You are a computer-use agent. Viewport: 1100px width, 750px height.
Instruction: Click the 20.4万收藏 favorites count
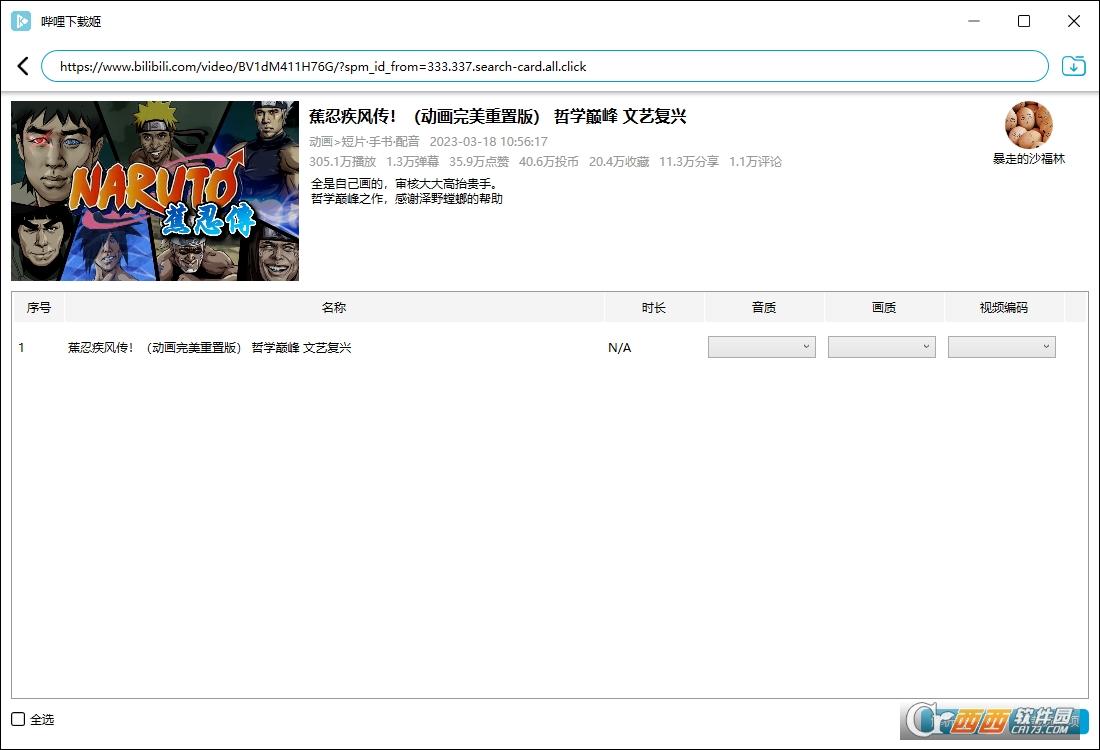pyautogui.click(x=619, y=161)
